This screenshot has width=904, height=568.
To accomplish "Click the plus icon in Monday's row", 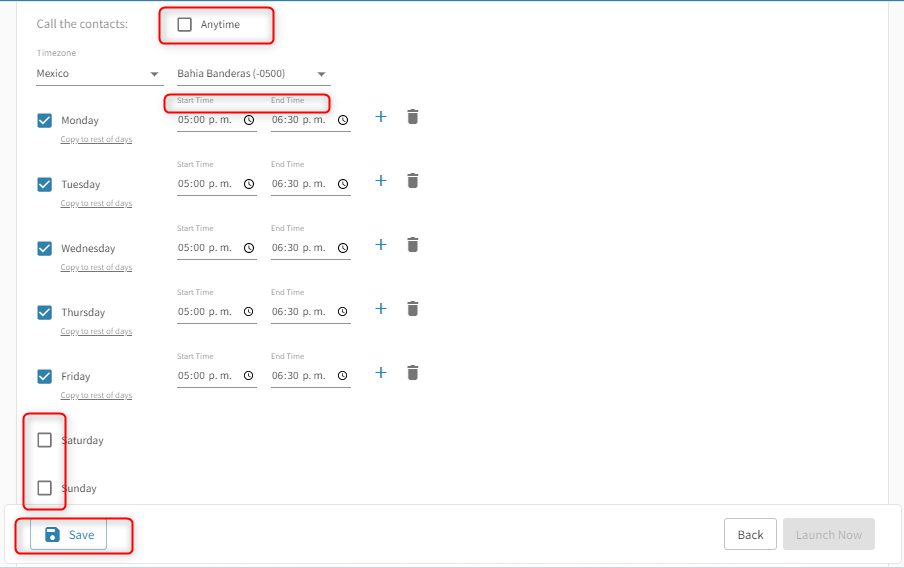I will [x=380, y=117].
